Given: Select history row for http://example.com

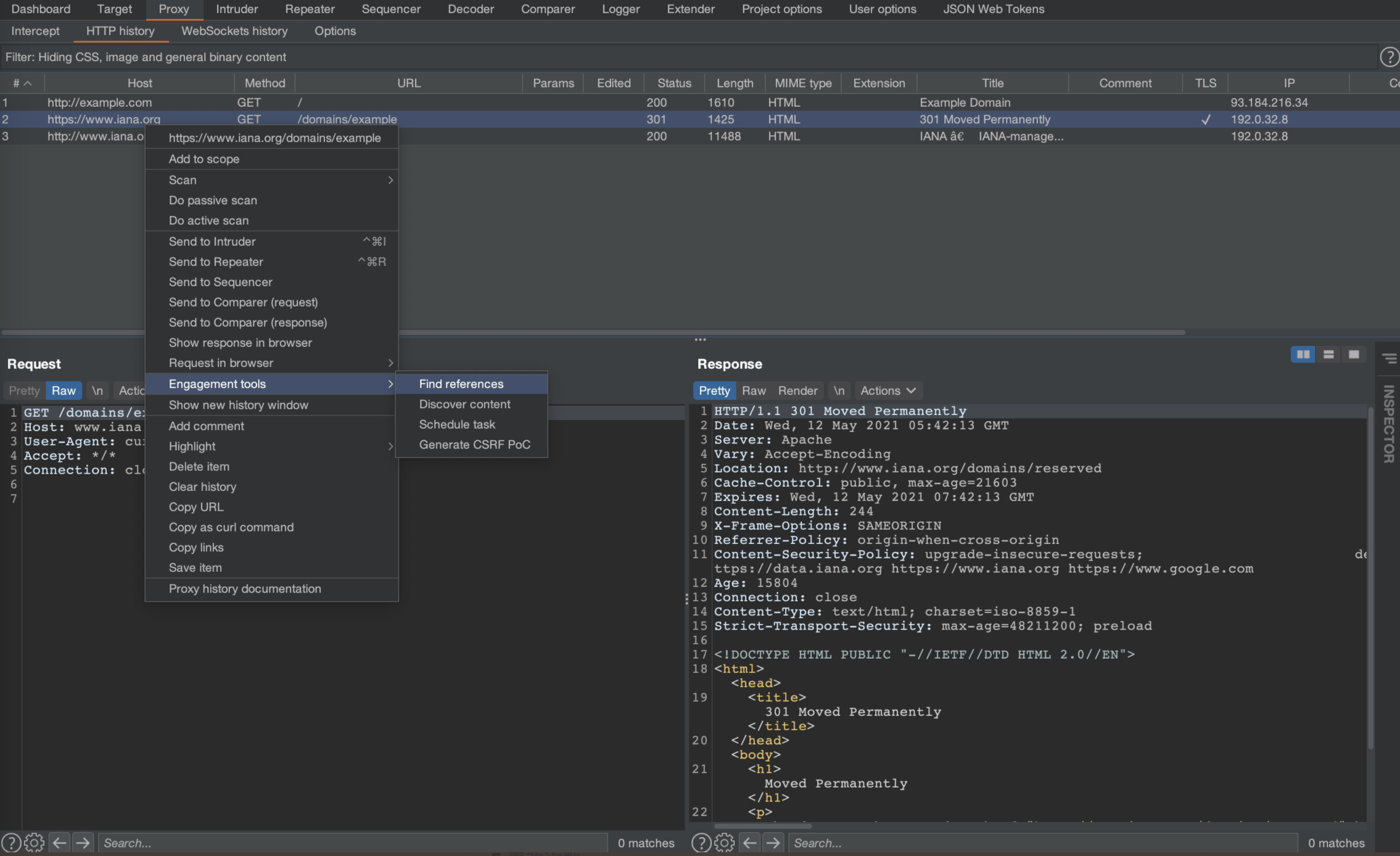Looking at the screenshot, I should [700, 102].
